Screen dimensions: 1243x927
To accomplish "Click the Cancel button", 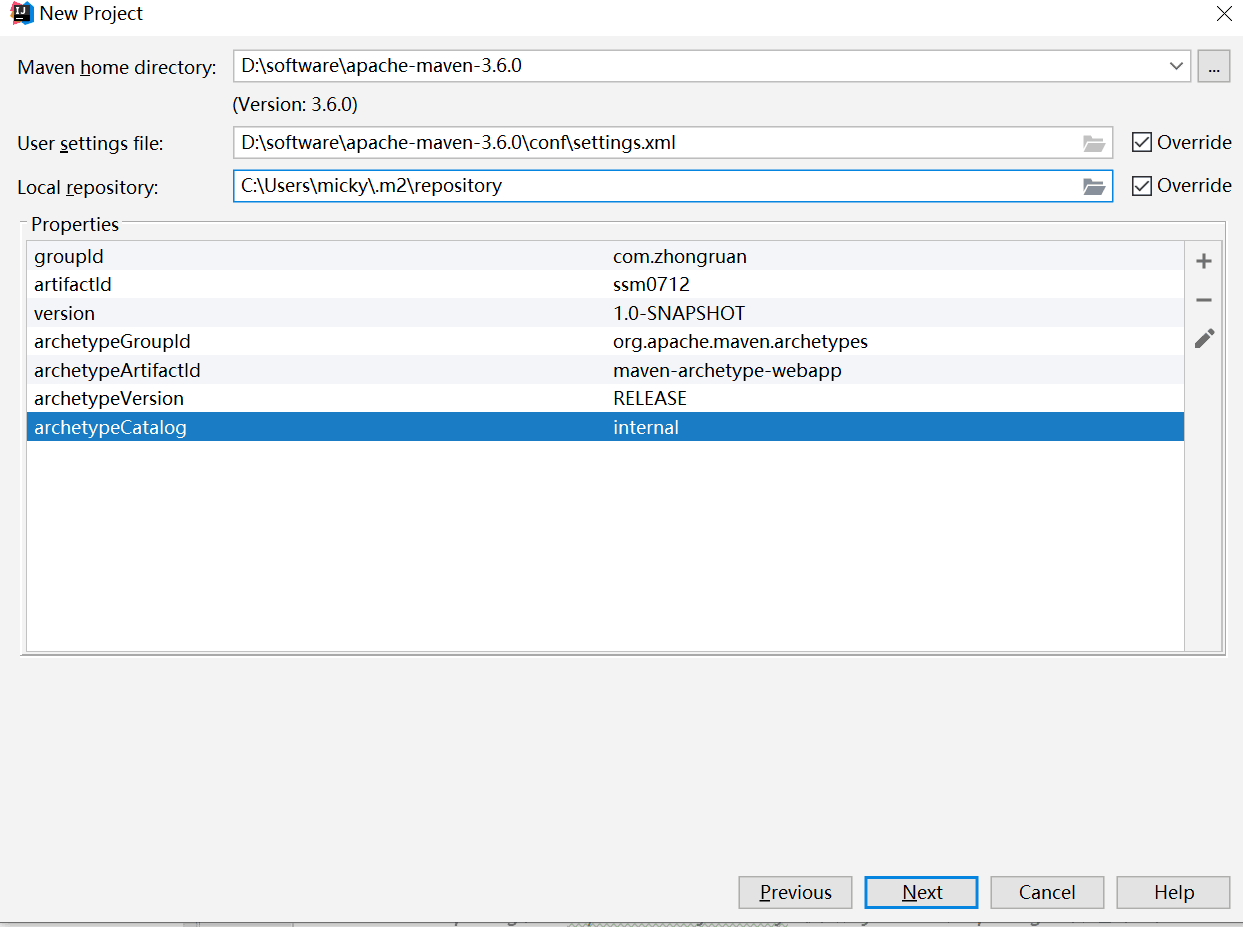I will point(1047,892).
